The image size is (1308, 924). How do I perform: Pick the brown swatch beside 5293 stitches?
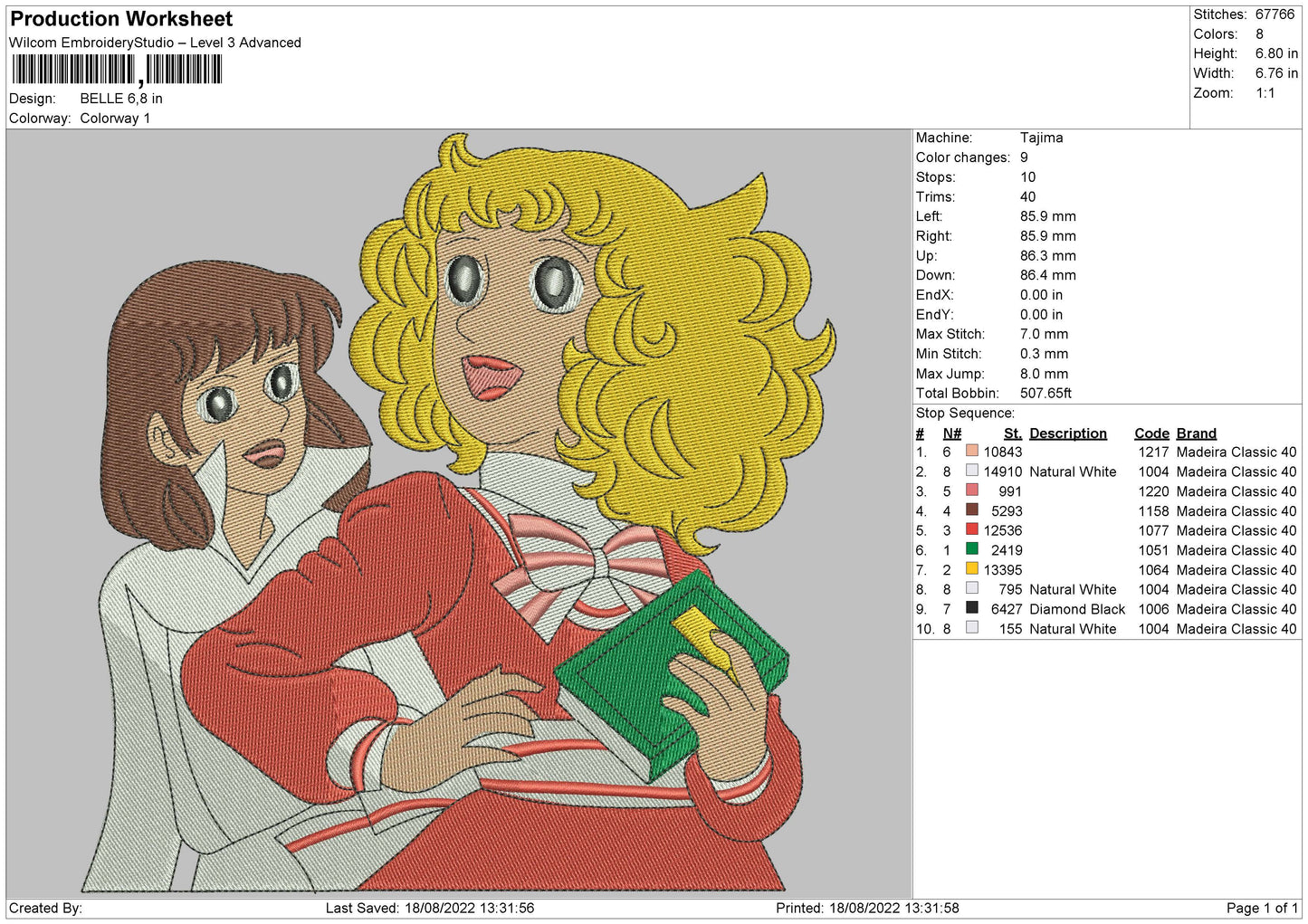coord(971,510)
